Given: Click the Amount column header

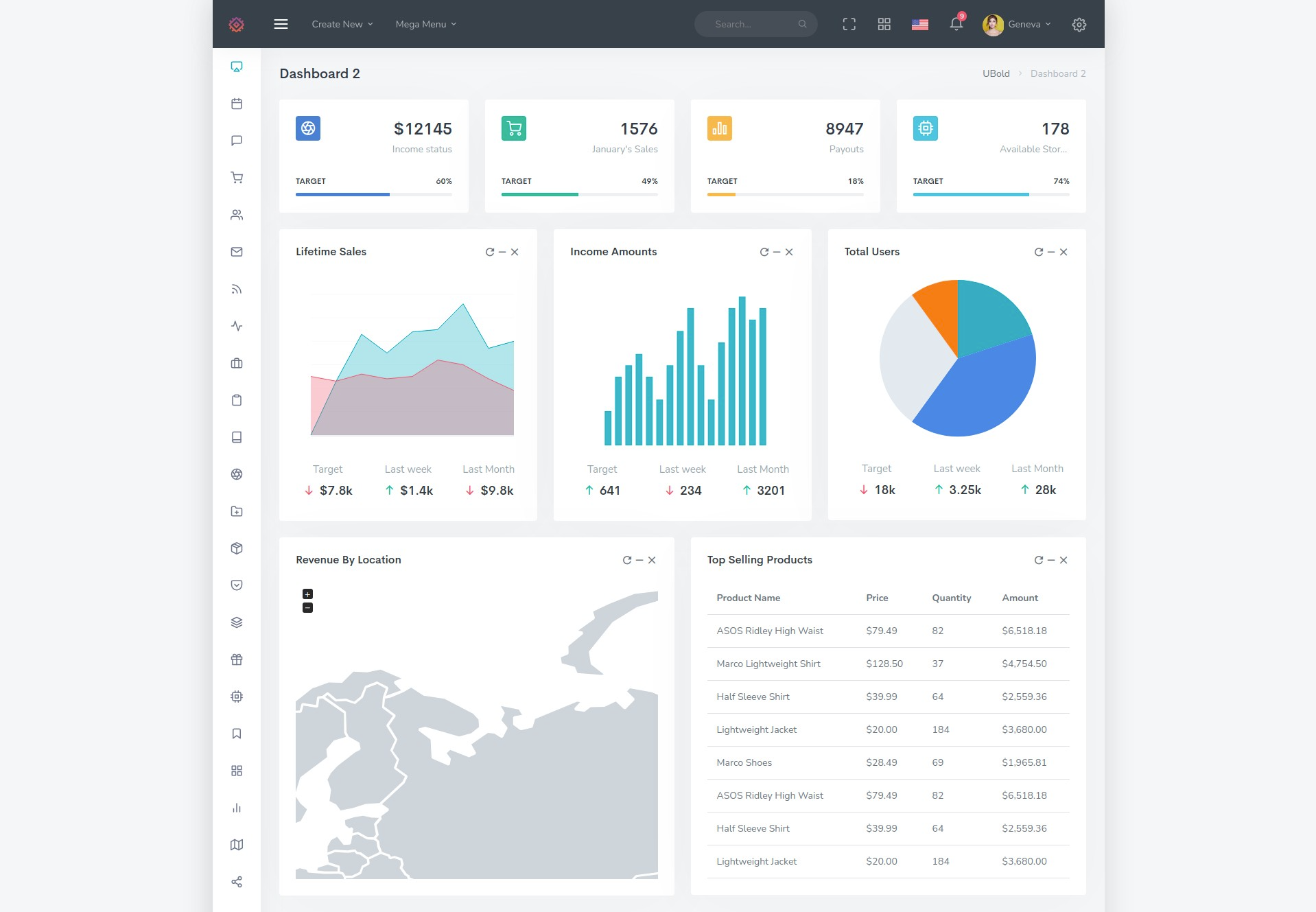Looking at the screenshot, I should [1020, 598].
